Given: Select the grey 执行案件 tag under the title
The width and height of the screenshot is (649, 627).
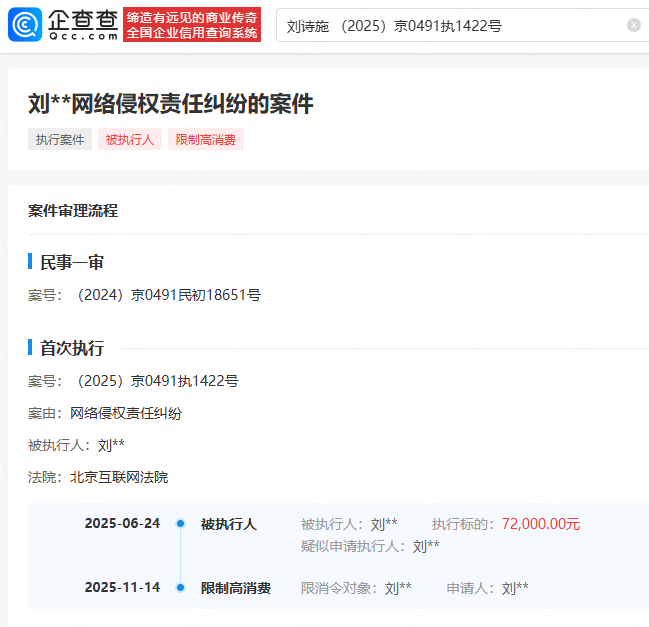Looking at the screenshot, I should coord(60,140).
